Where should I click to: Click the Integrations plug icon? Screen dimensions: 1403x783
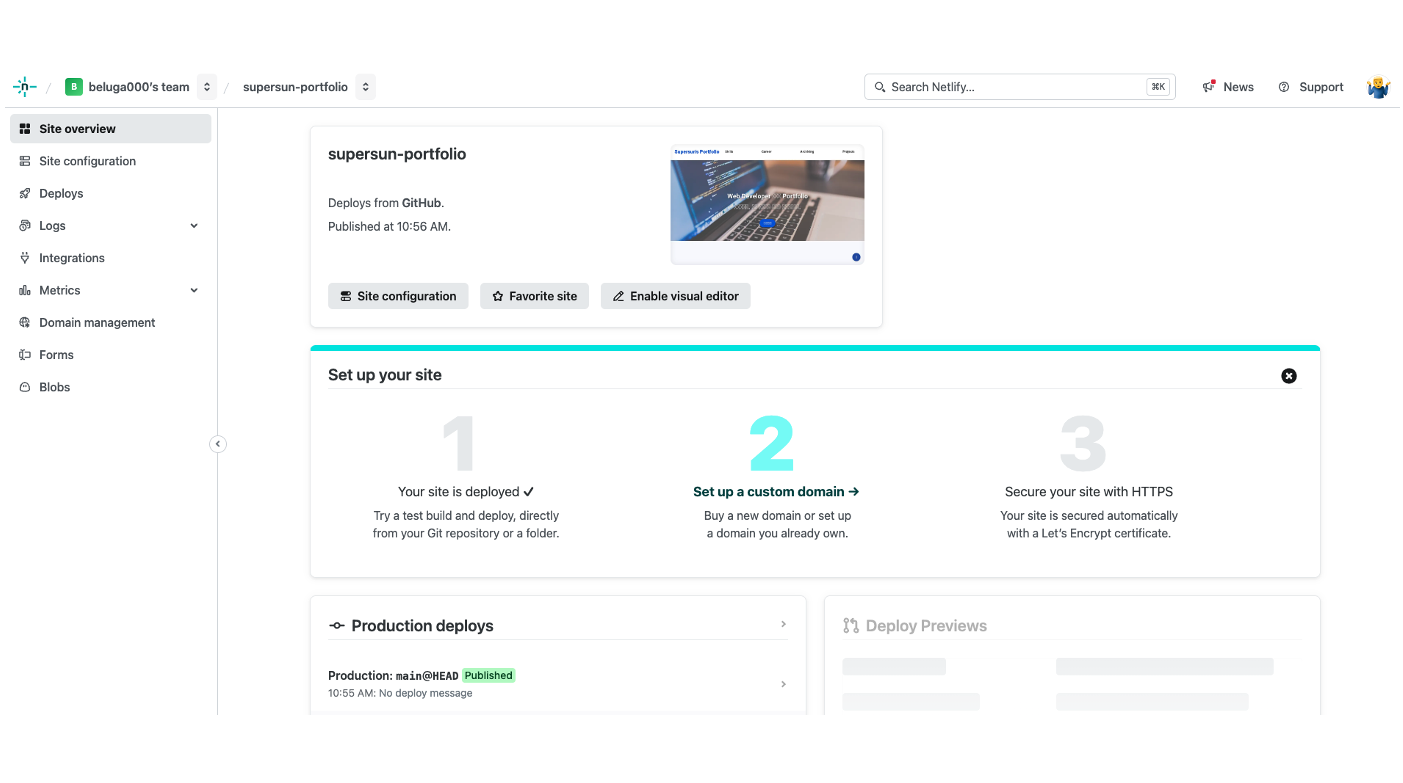click(x=25, y=258)
